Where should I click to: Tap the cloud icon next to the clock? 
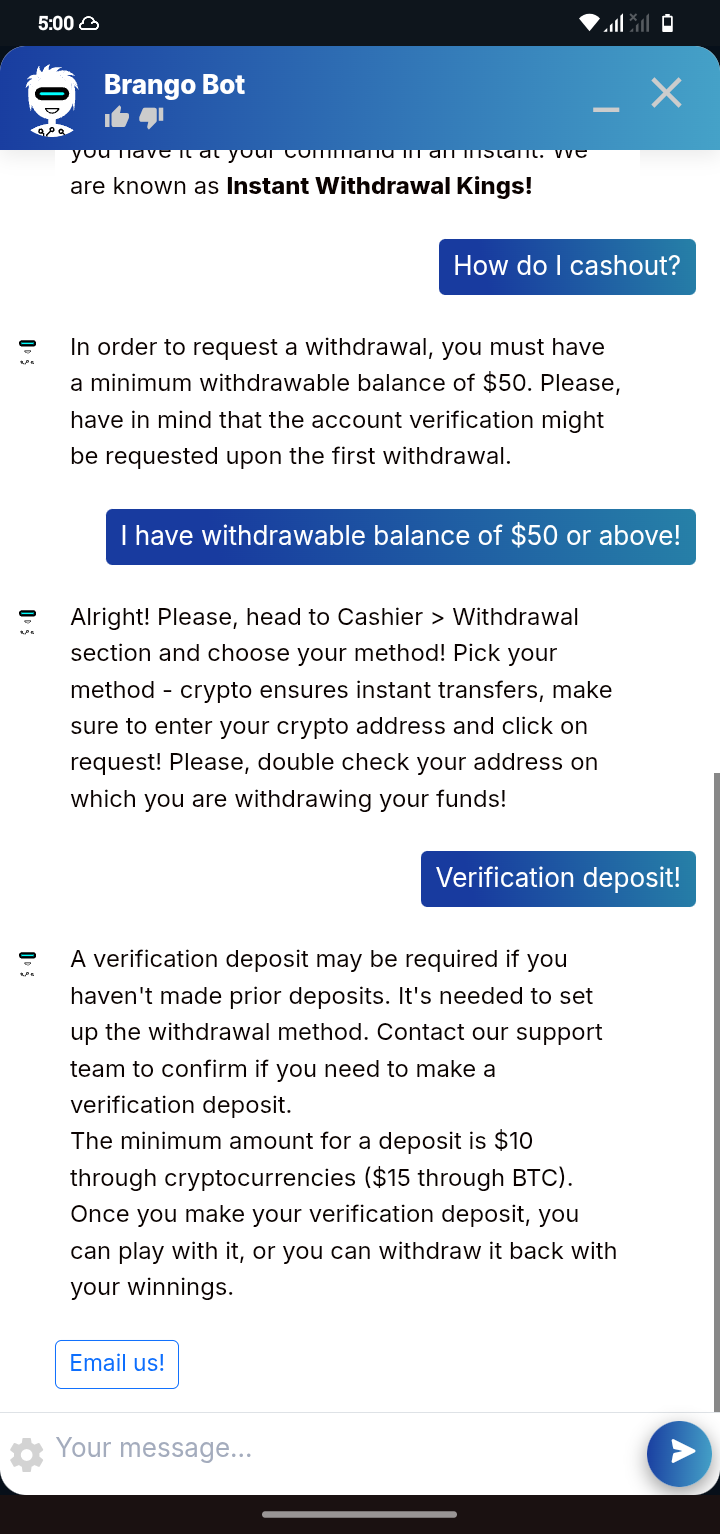(89, 23)
